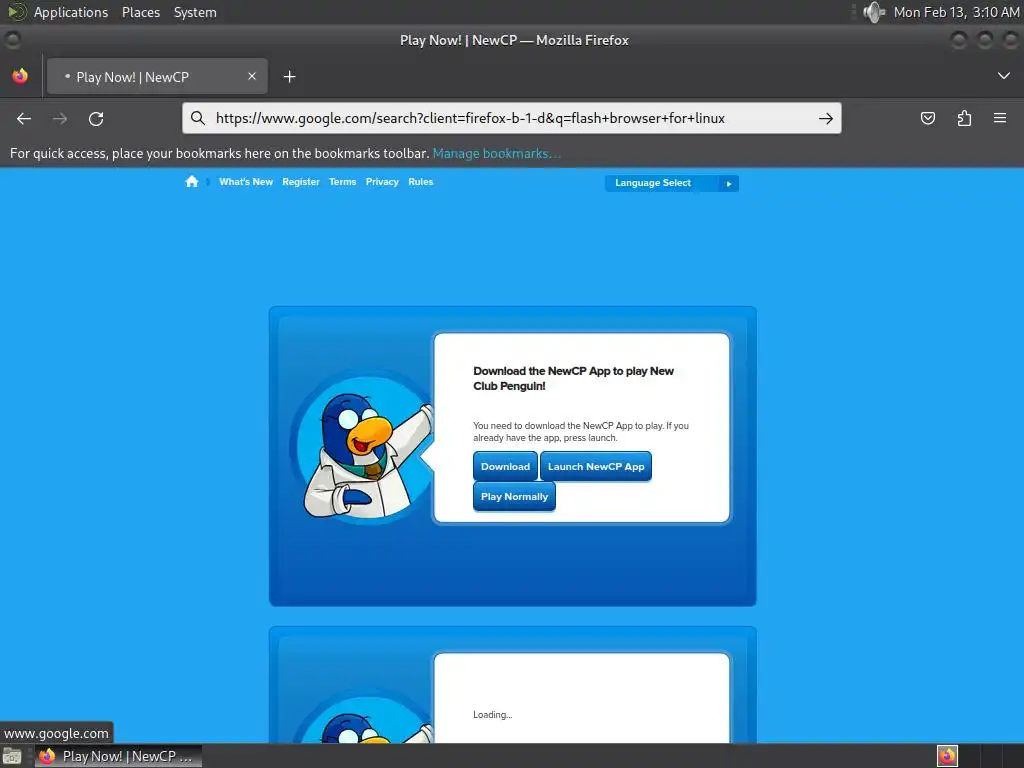Click the search magnifier in the URL bar
1024x768 pixels.
tap(198, 118)
